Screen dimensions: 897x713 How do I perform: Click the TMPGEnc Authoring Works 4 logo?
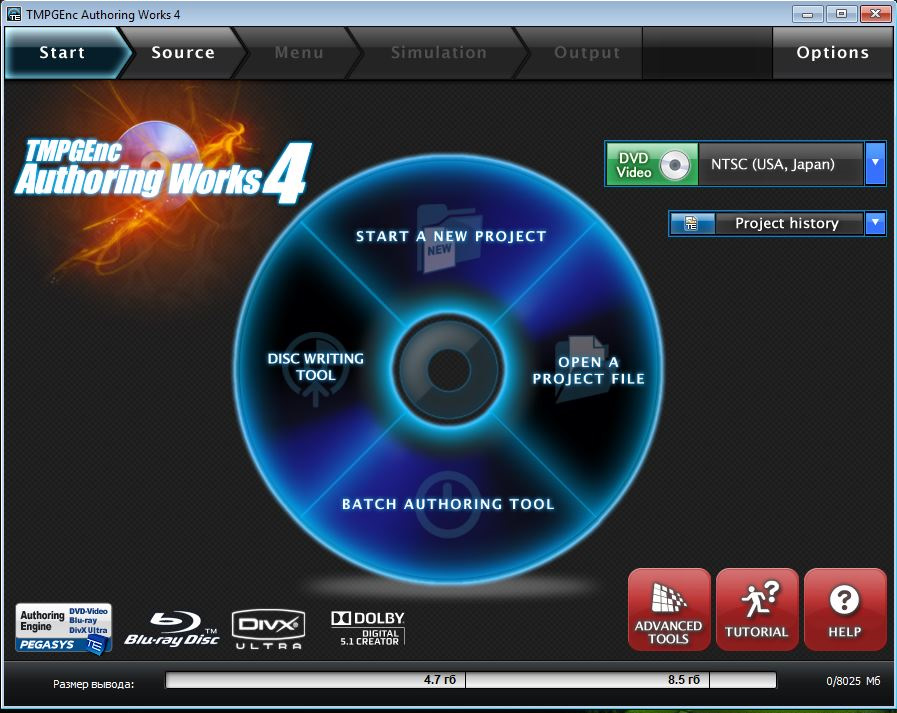(163, 170)
